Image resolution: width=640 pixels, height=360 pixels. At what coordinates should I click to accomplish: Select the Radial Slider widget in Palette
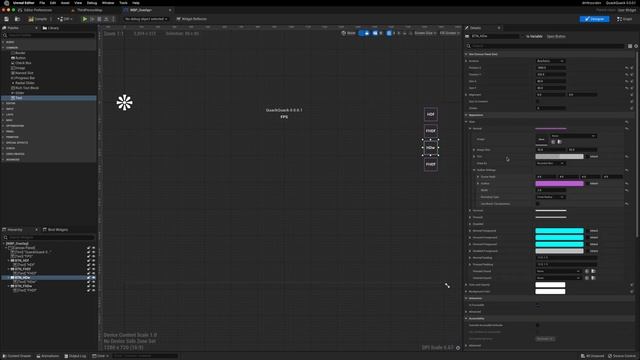pos(23,83)
